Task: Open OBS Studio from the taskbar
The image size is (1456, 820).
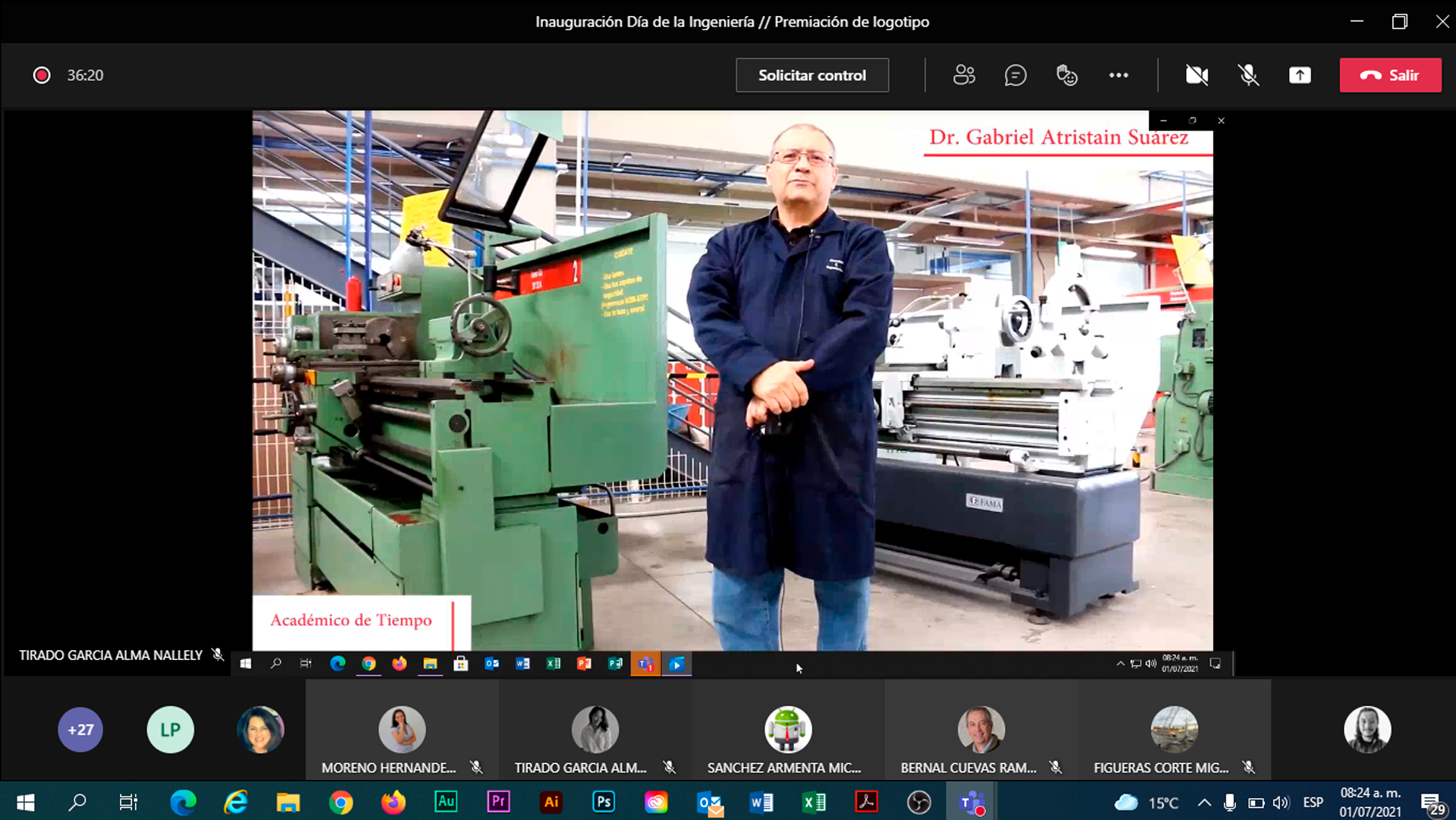Action: (919, 802)
